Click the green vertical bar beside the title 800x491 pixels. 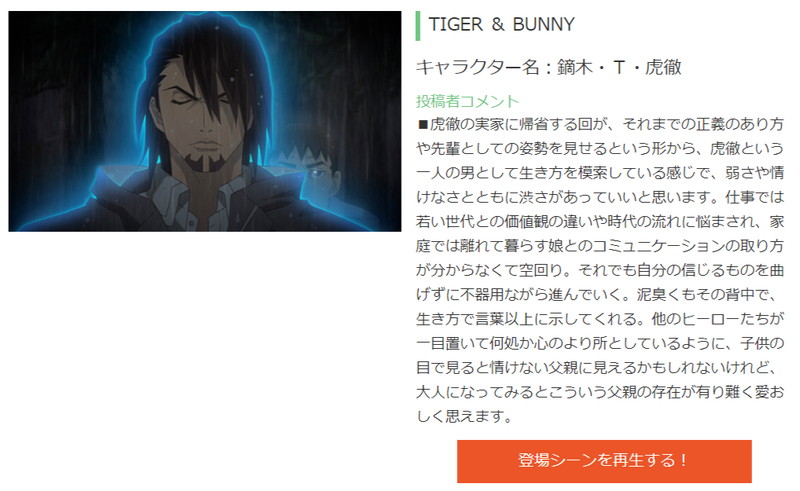[418, 26]
